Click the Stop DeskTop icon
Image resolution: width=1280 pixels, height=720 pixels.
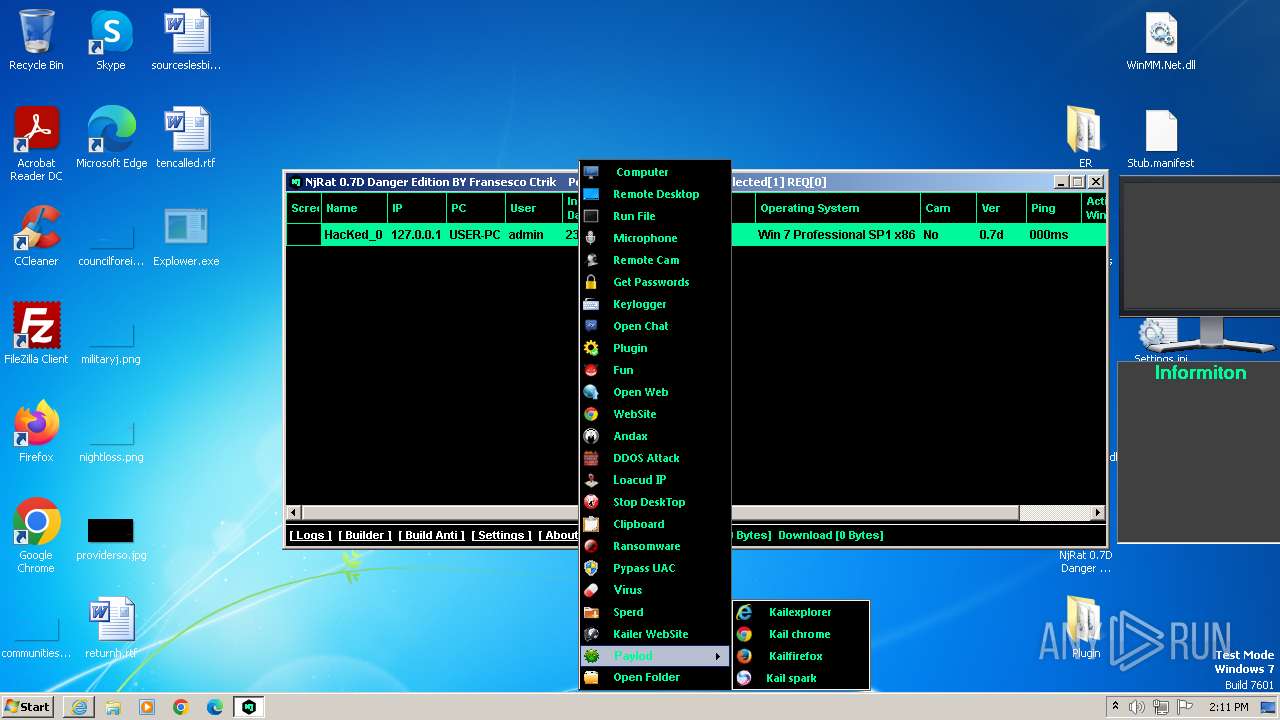tap(591, 502)
